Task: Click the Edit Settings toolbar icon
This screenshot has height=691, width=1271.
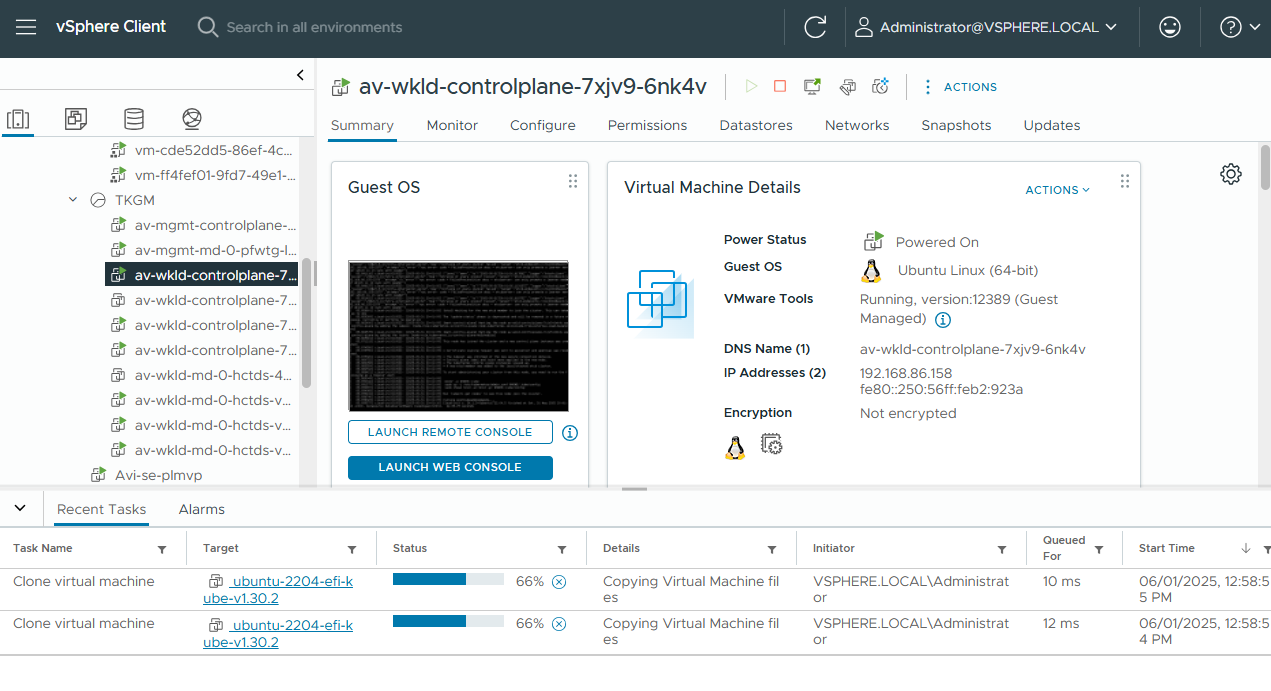Action: pyautogui.click(x=847, y=87)
